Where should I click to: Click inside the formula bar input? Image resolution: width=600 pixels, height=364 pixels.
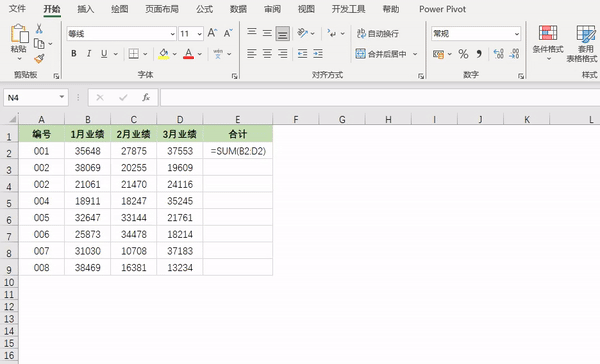380,97
